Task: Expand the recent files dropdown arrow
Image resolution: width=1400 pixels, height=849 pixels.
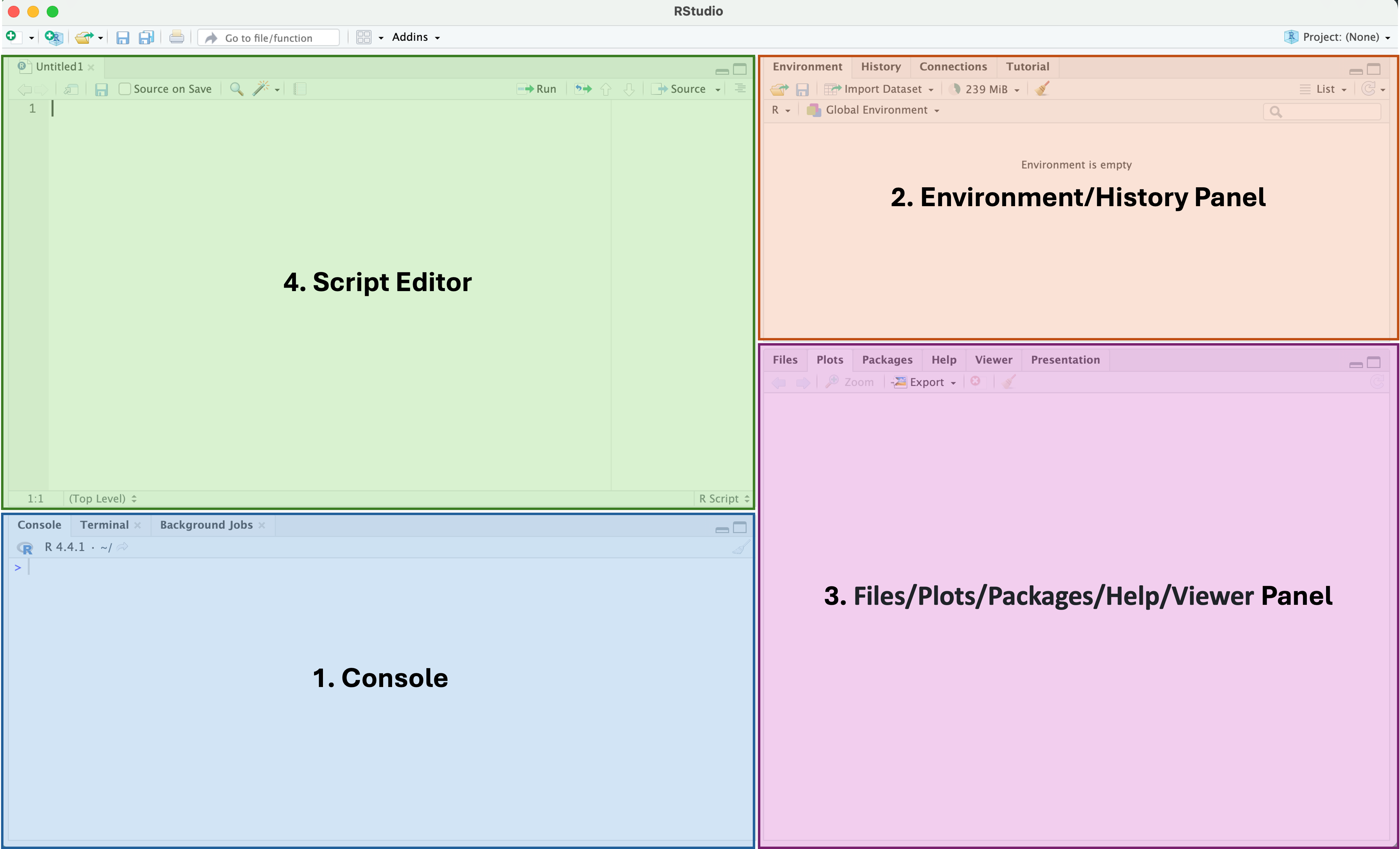Action: (101, 38)
